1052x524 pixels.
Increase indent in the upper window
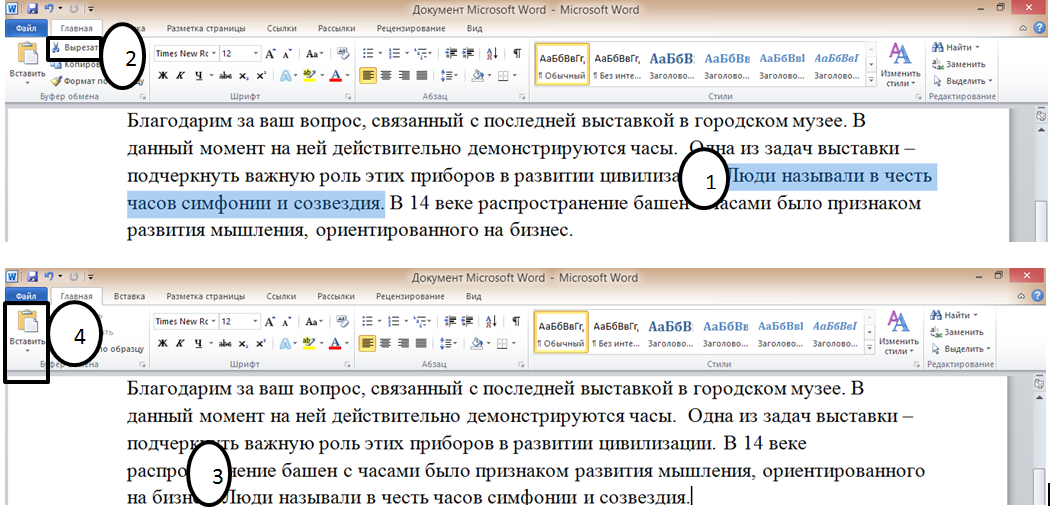pyautogui.click(x=468, y=54)
